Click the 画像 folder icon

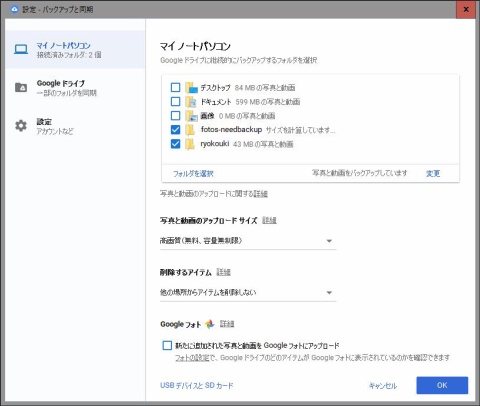191,116
